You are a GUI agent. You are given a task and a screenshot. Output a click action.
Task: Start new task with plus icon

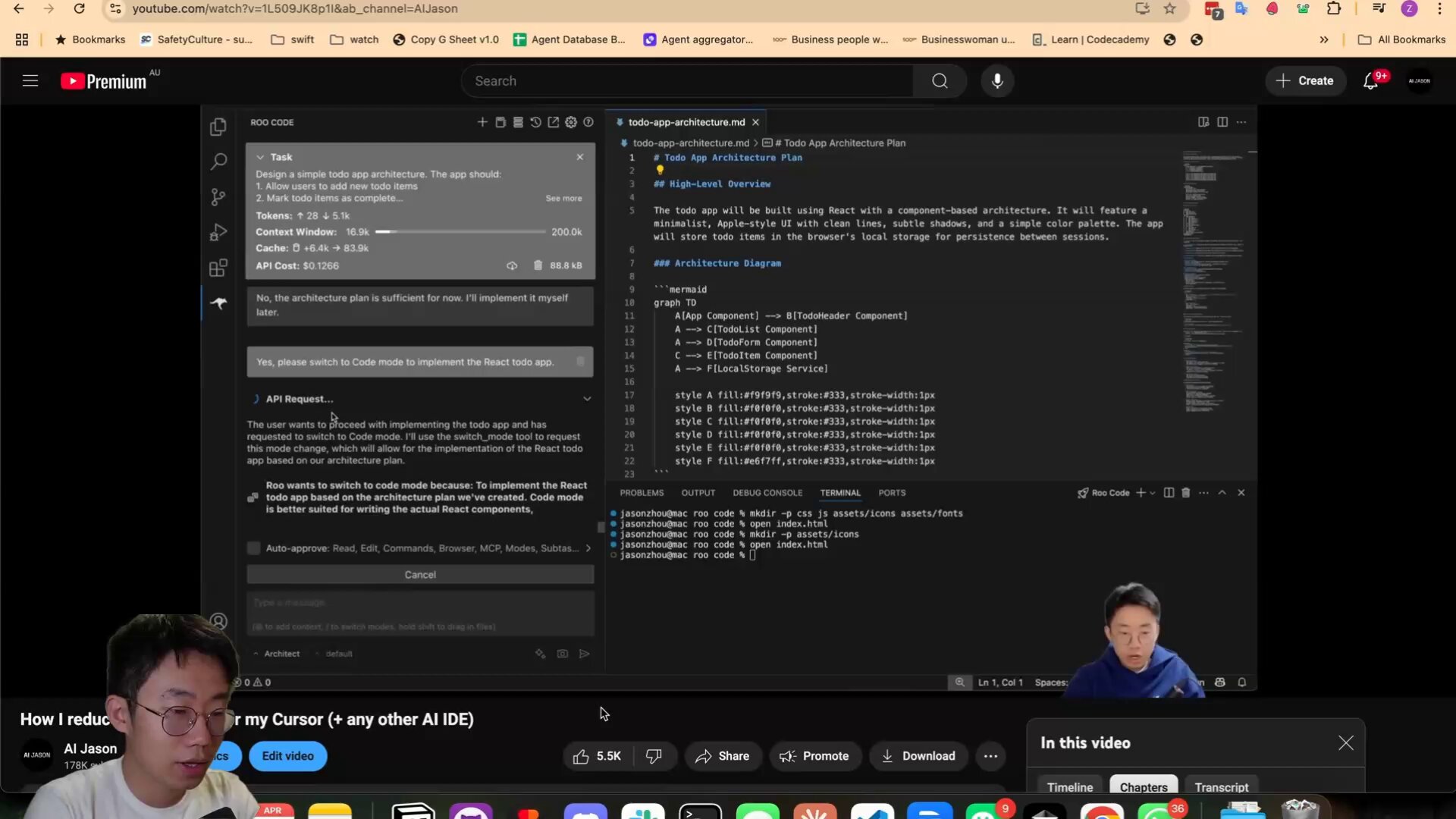click(x=482, y=122)
